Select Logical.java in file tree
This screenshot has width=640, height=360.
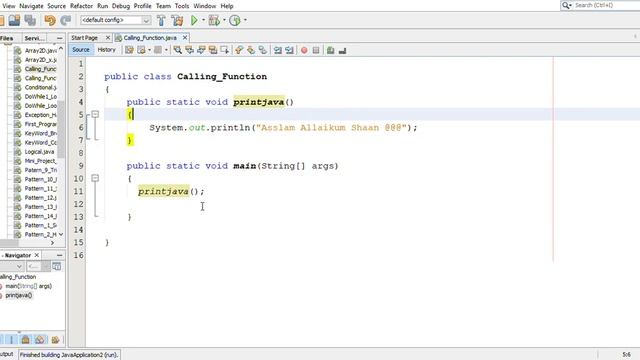pyautogui.click(x=39, y=152)
